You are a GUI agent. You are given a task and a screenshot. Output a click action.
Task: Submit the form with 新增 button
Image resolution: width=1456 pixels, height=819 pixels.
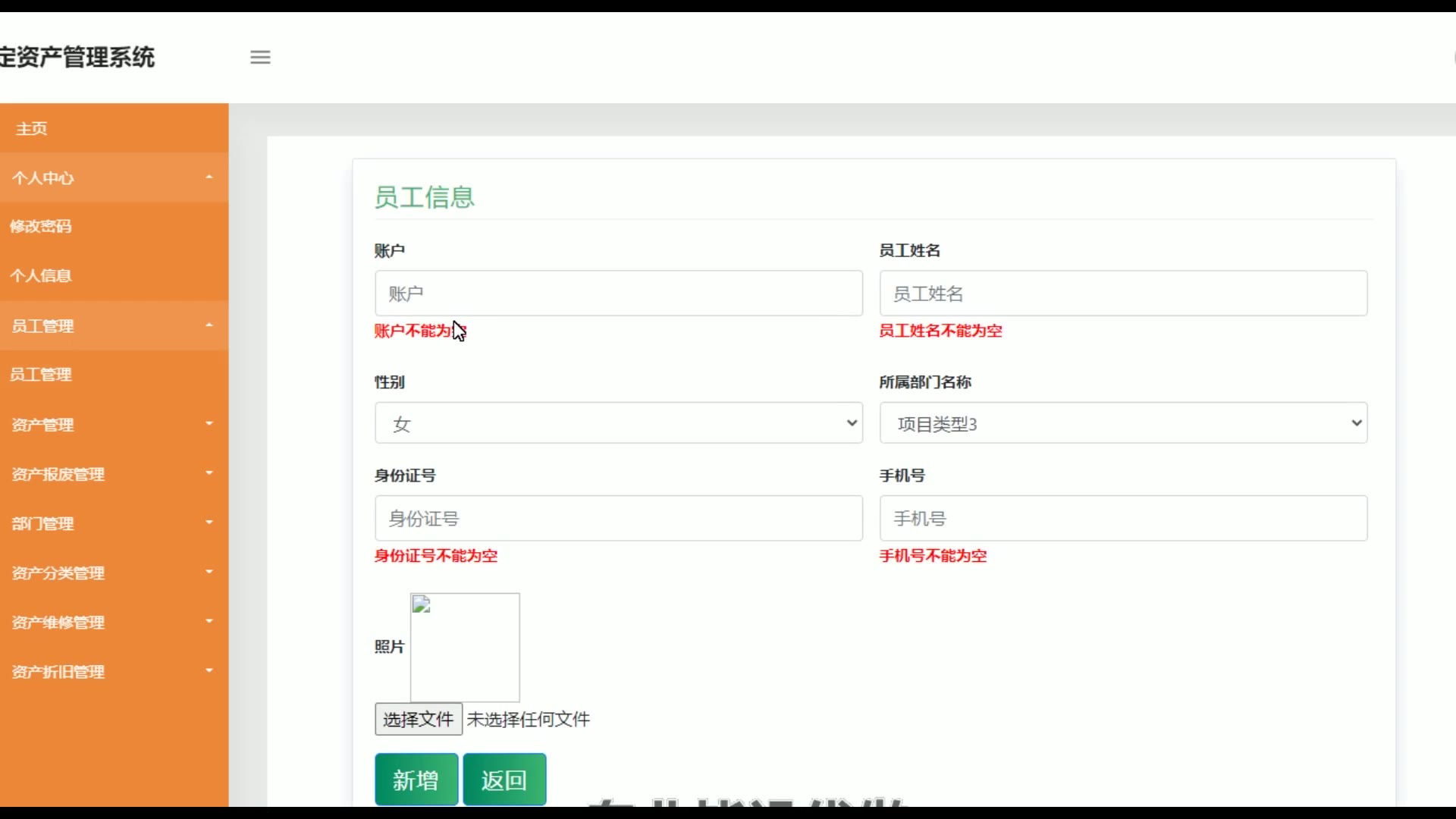pos(416,780)
